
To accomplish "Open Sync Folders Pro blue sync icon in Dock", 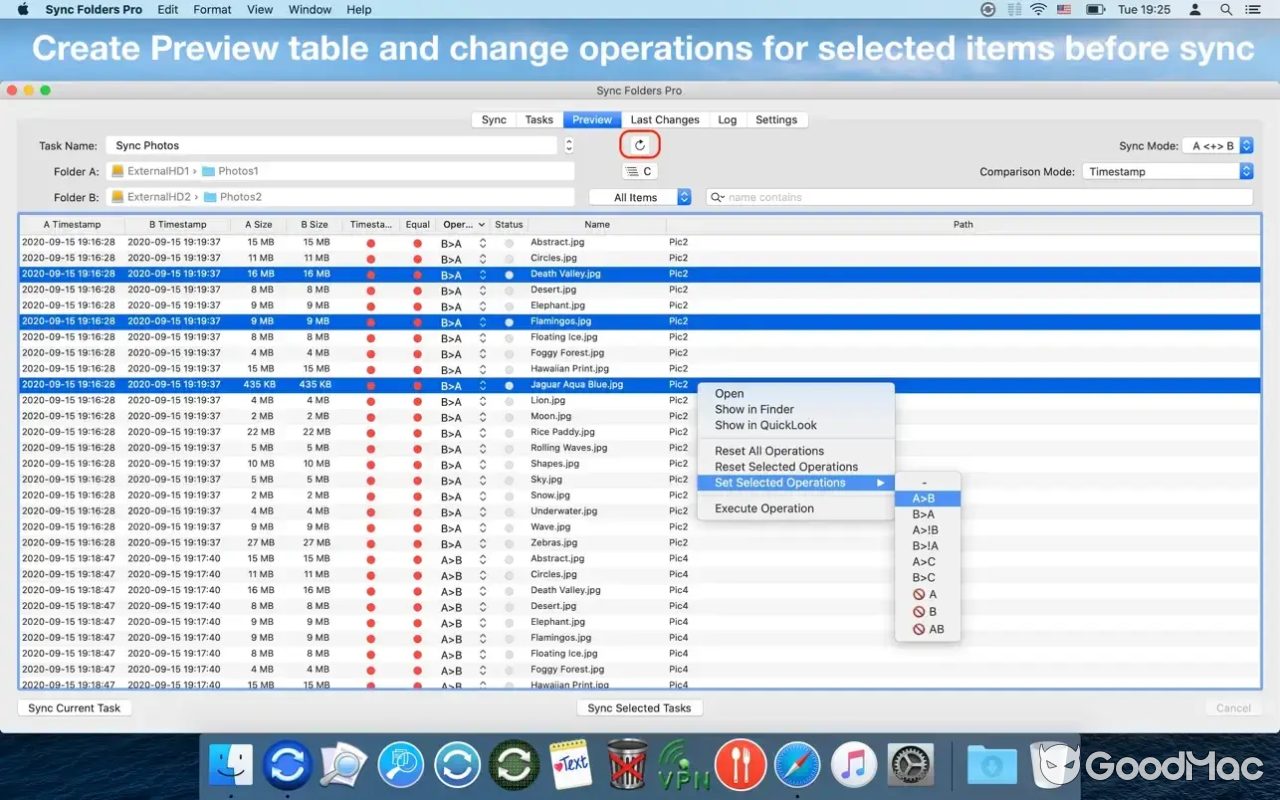I will pos(287,765).
